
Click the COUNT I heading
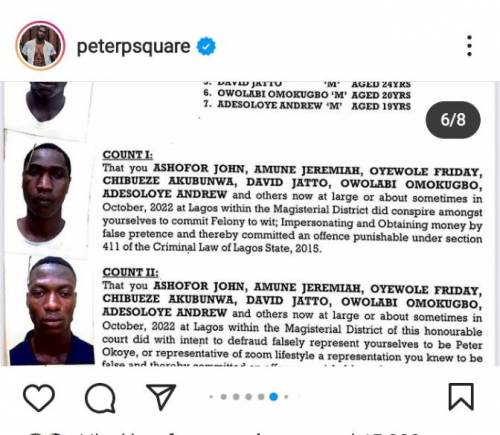(127, 155)
